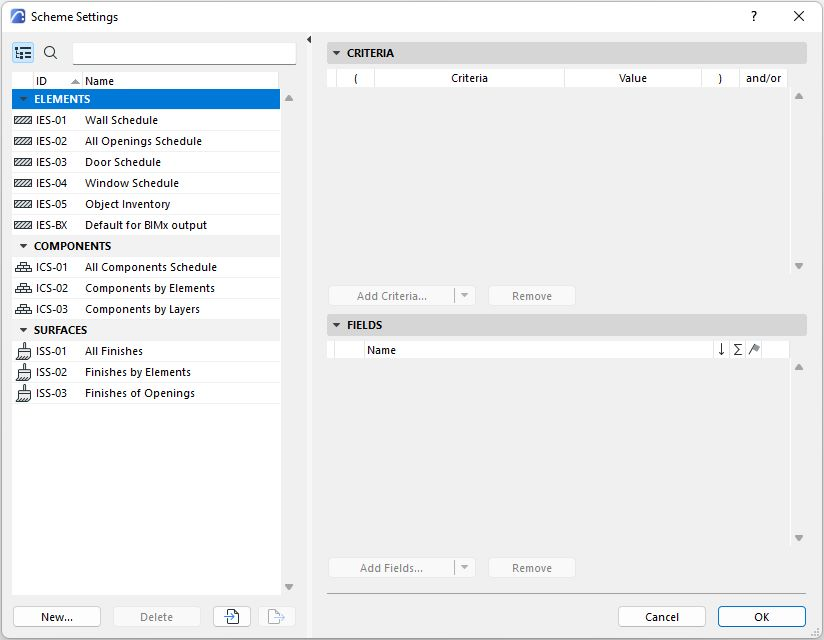Confirm with the OK button
824x640 pixels.
pyautogui.click(x=761, y=616)
